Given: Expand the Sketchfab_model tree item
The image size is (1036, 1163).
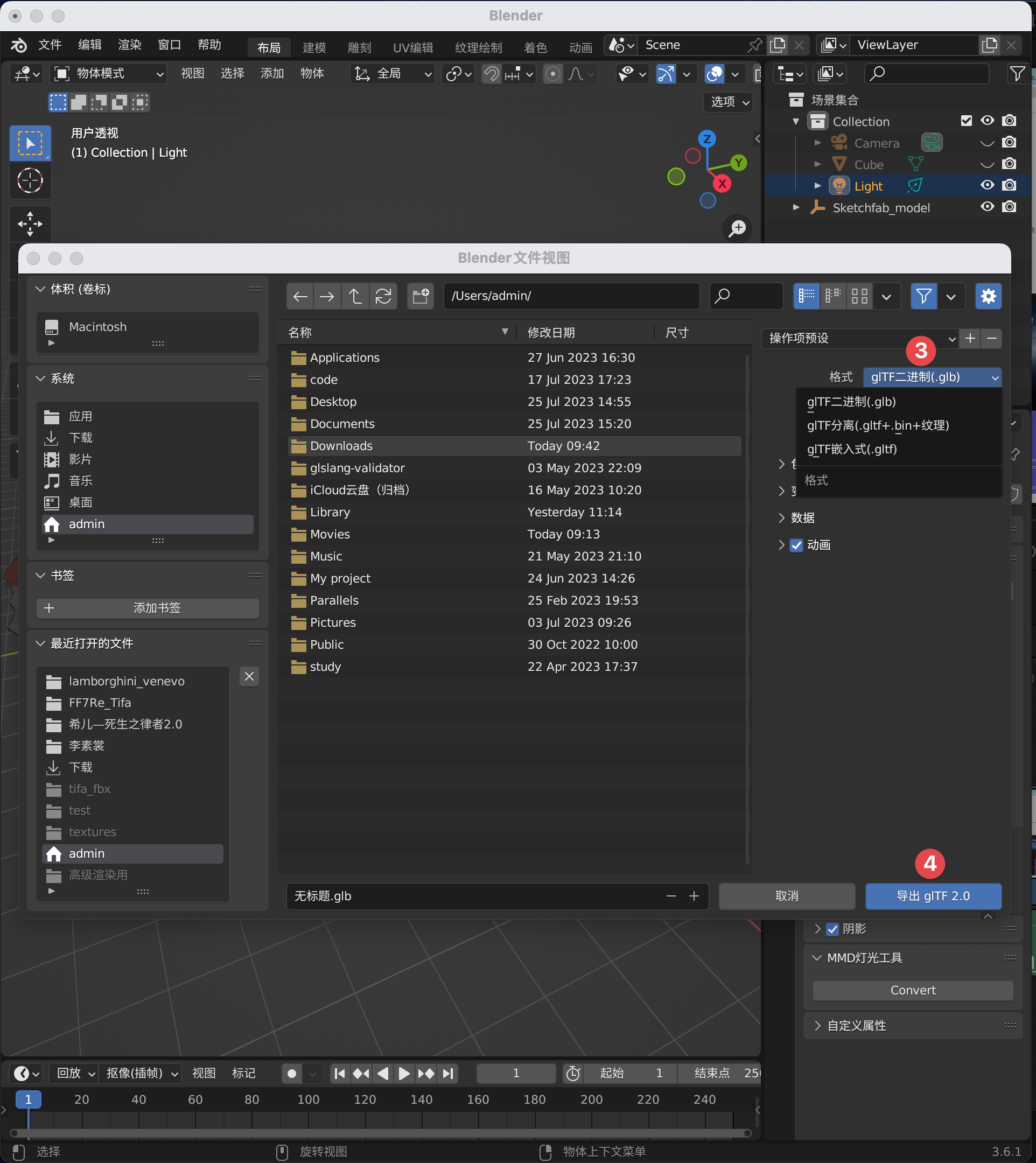Looking at the screenshot, I should pyautogui.click(x=796, y=207).
